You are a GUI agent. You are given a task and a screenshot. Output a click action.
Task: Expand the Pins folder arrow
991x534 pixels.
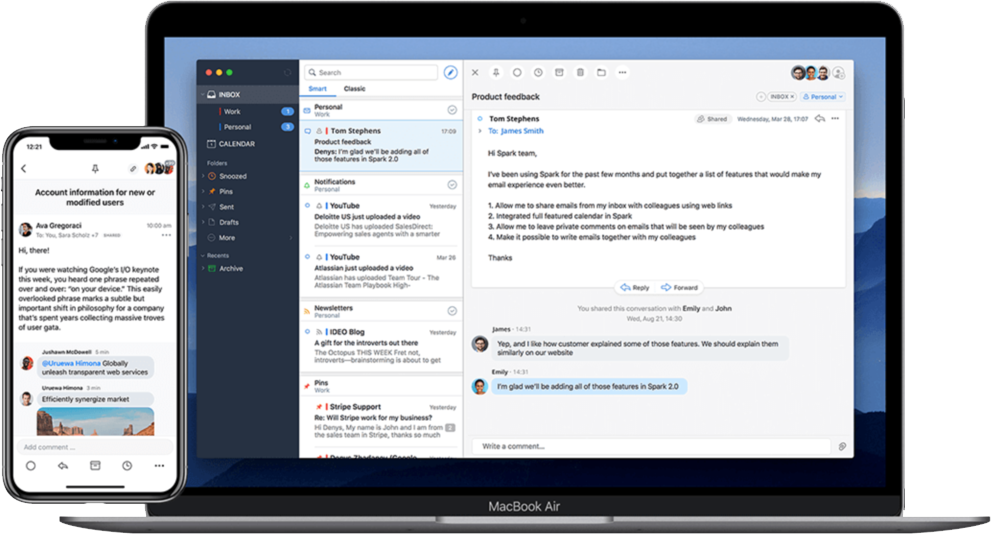203,191
